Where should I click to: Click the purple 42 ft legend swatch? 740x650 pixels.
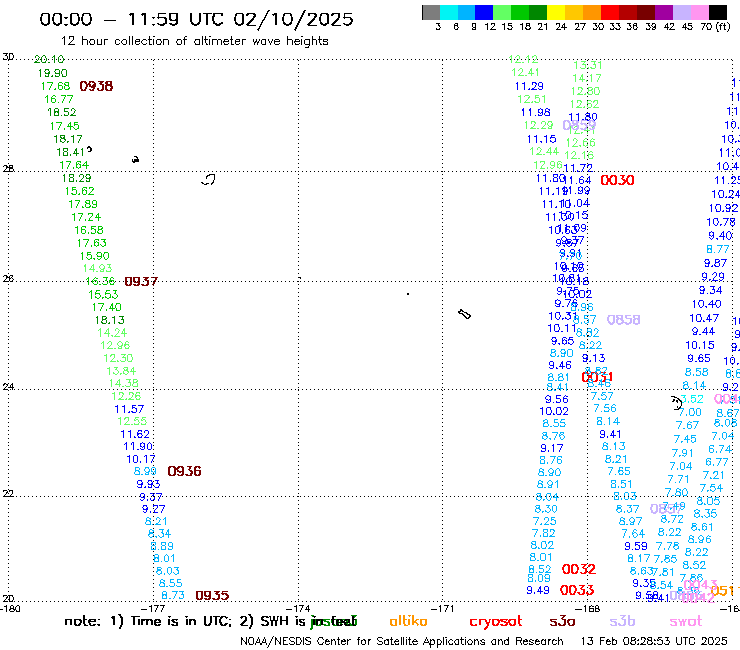664,12
